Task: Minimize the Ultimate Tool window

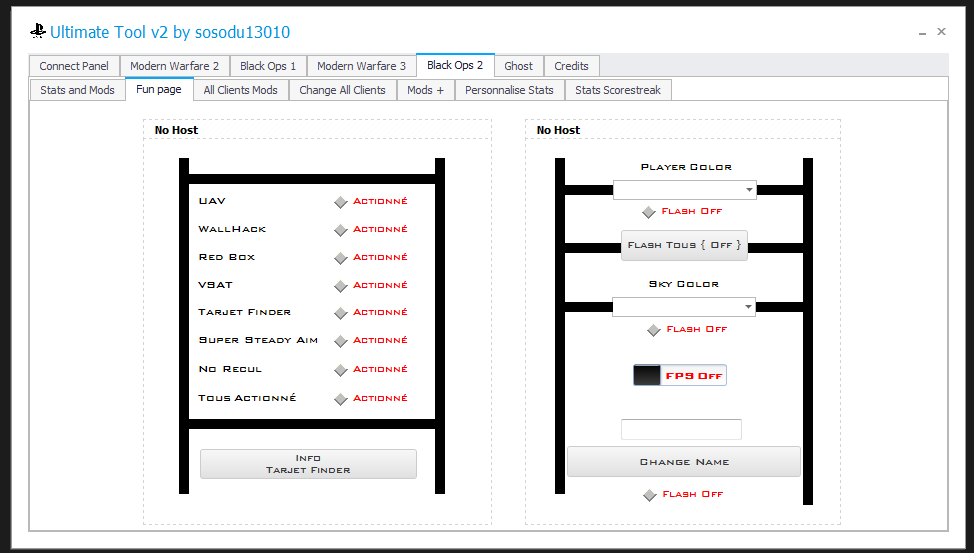Action: [x=922, y=32]
